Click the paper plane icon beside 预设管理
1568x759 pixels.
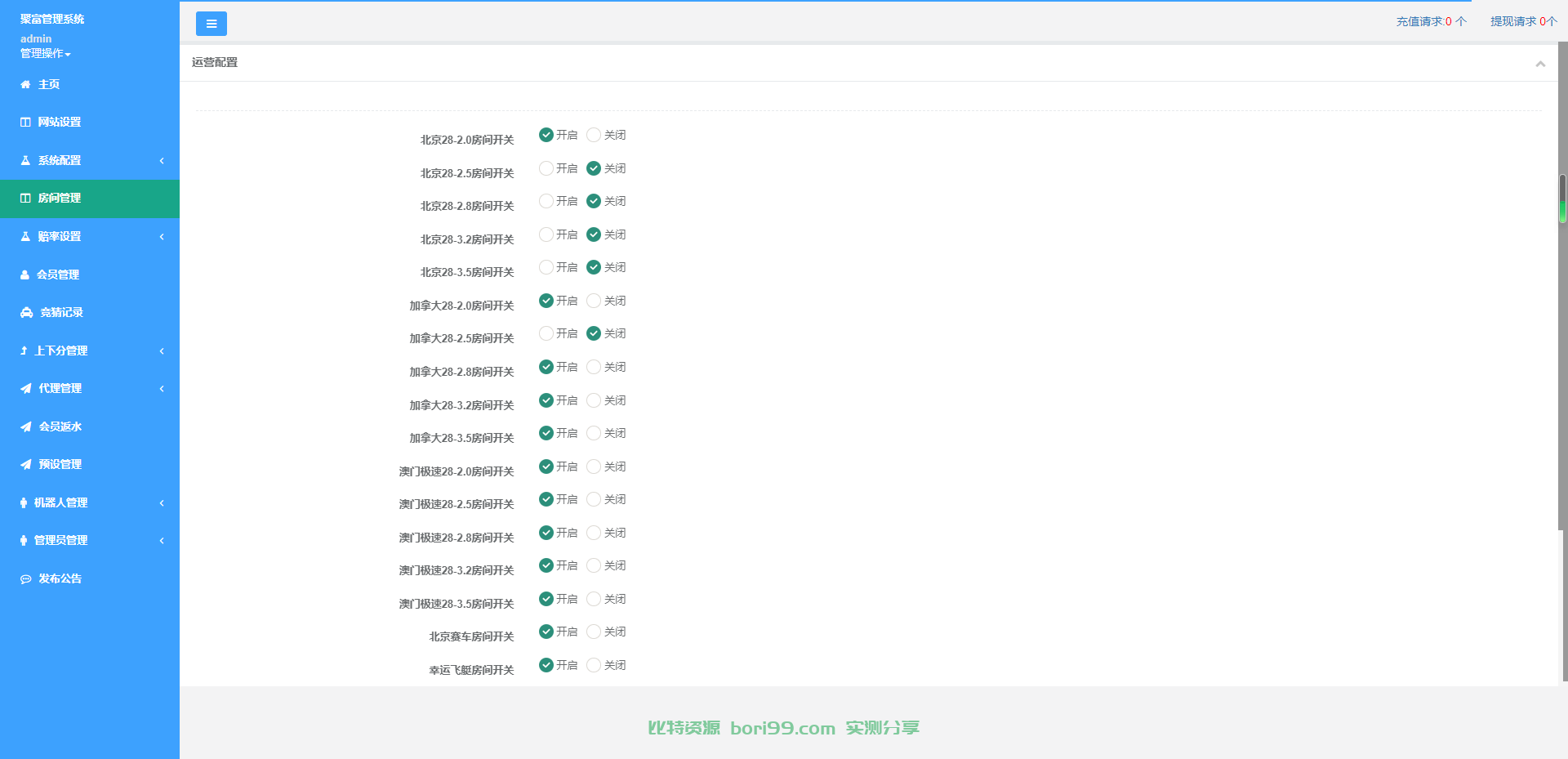pos(25,464)
